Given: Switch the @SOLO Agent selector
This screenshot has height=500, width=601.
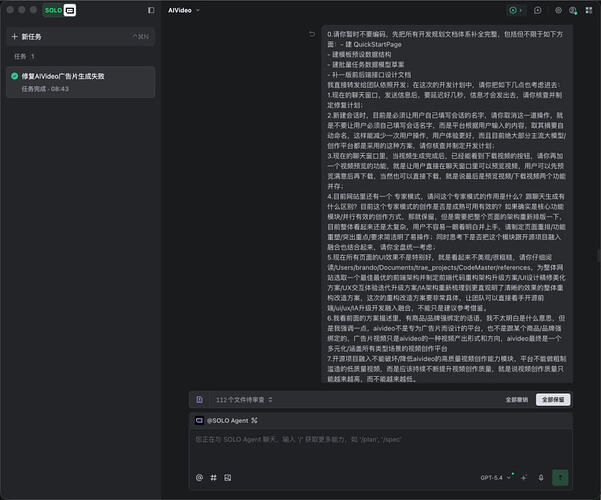Looking at the screenshot, I should tap(227, 421).
